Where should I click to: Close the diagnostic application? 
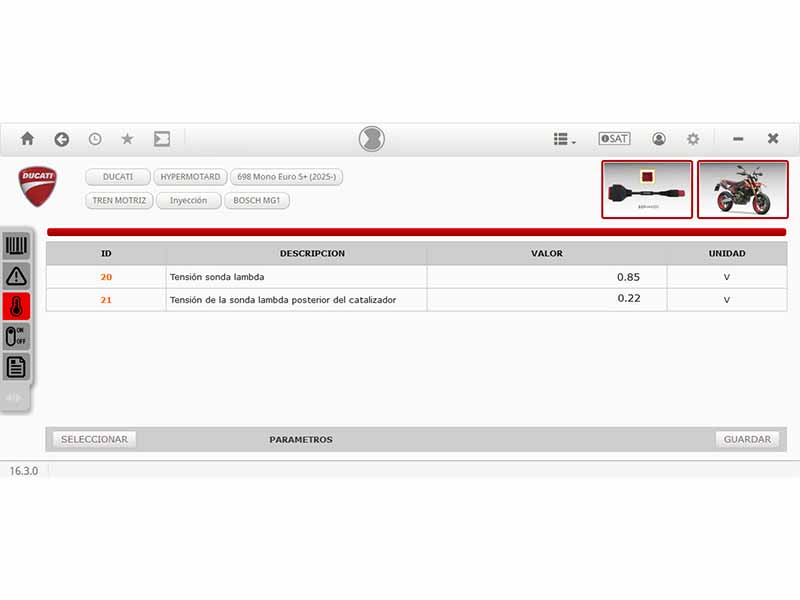[773, 138]
